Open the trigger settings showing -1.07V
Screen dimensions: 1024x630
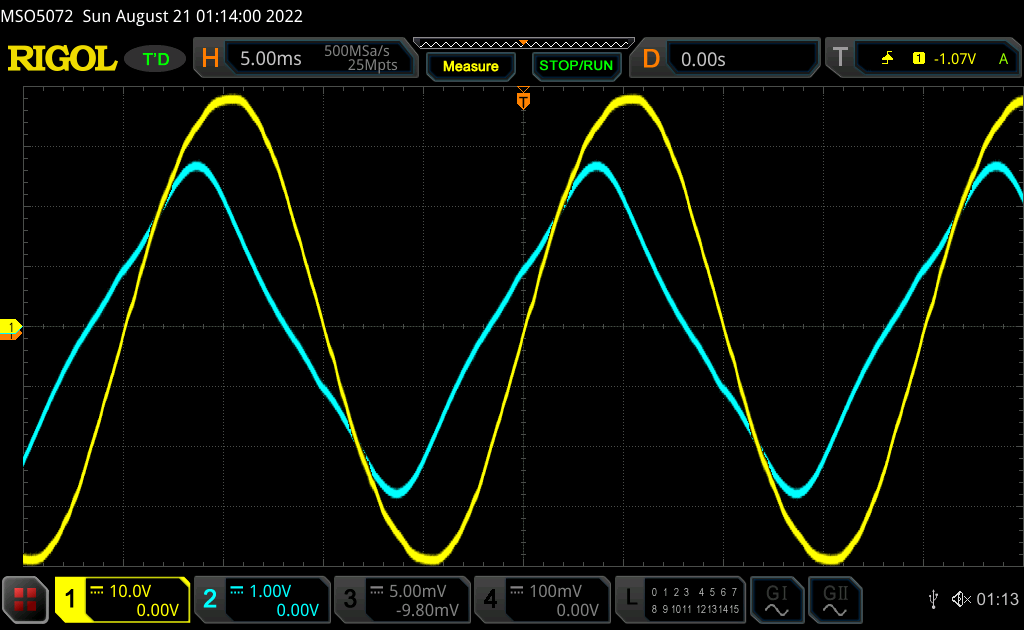922,59
